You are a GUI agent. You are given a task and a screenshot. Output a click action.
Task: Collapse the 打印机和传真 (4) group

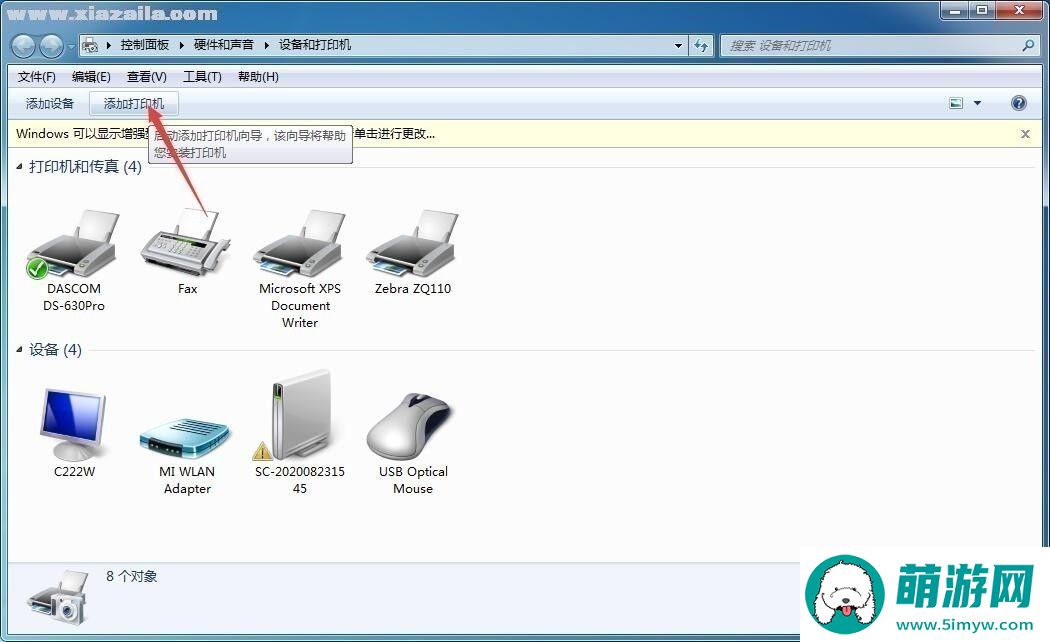(19, 166)
